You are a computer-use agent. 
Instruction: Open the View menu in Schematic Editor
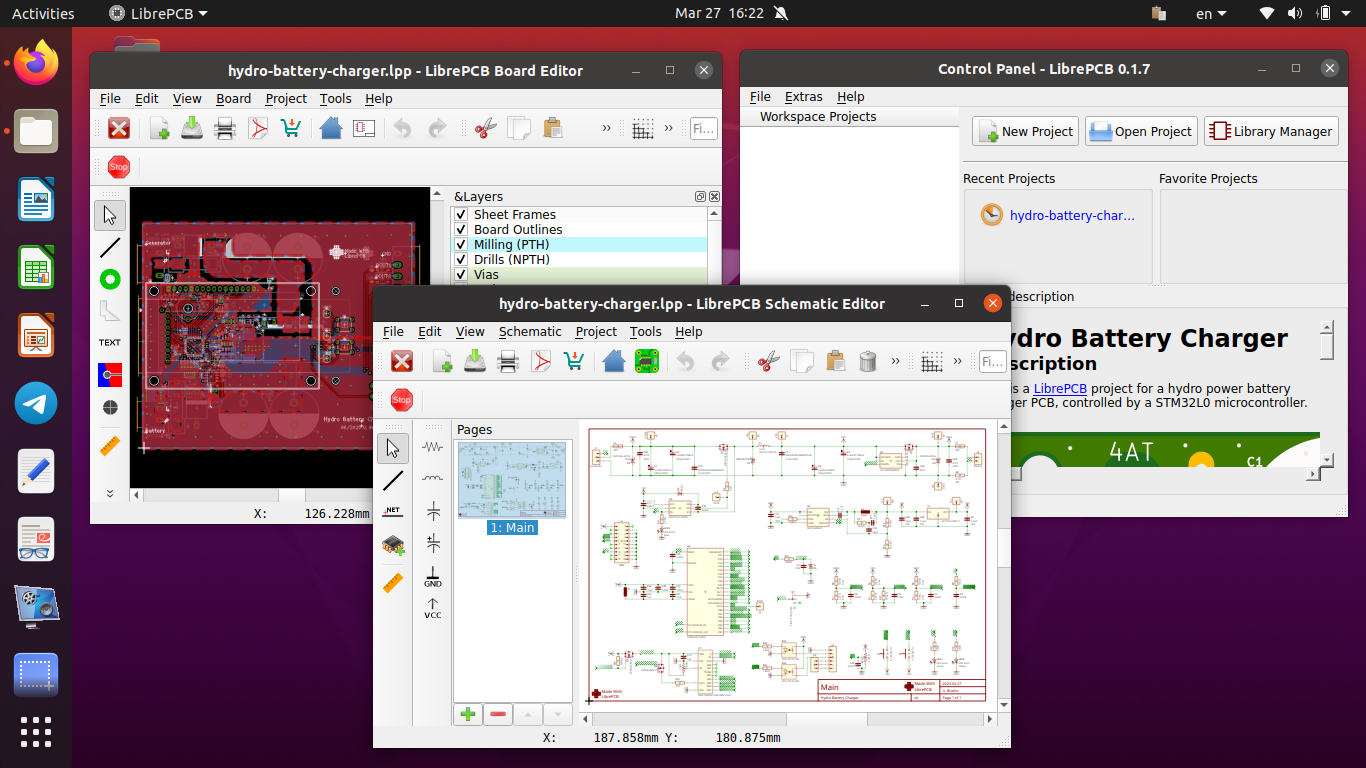[x=470, y=331]
